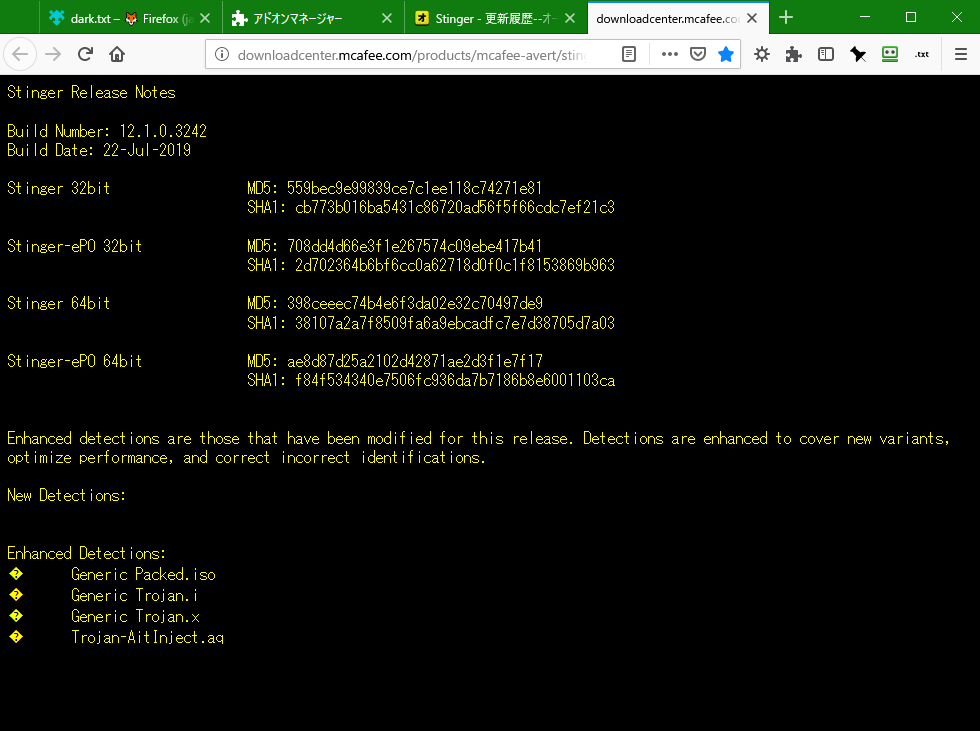Go back to the previous page
Screen dimensions: 980x731
pyautogui.click(x=20, y=54)
